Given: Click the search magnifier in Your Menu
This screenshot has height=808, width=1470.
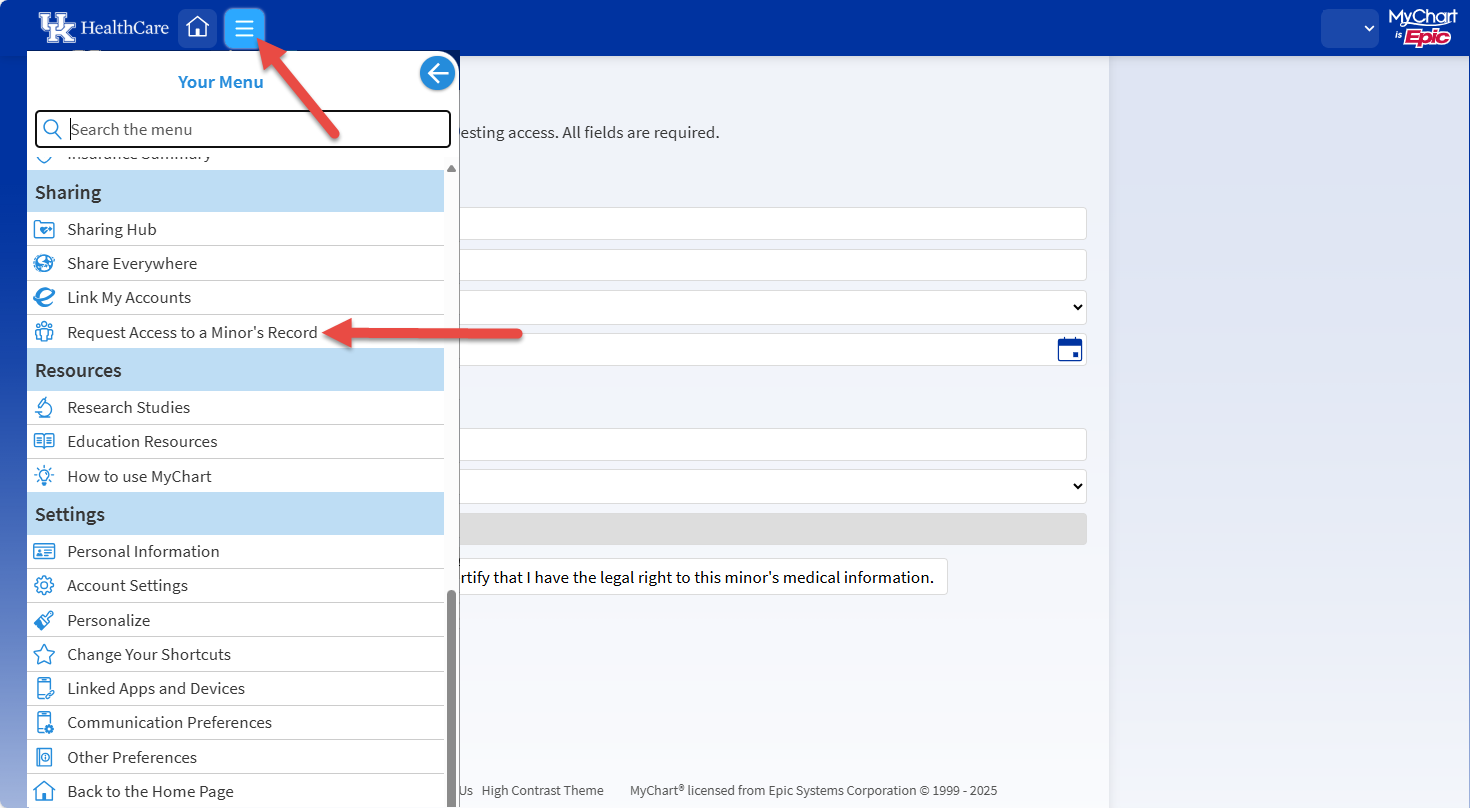Looking at the screenshot, I should click(54, 129).
